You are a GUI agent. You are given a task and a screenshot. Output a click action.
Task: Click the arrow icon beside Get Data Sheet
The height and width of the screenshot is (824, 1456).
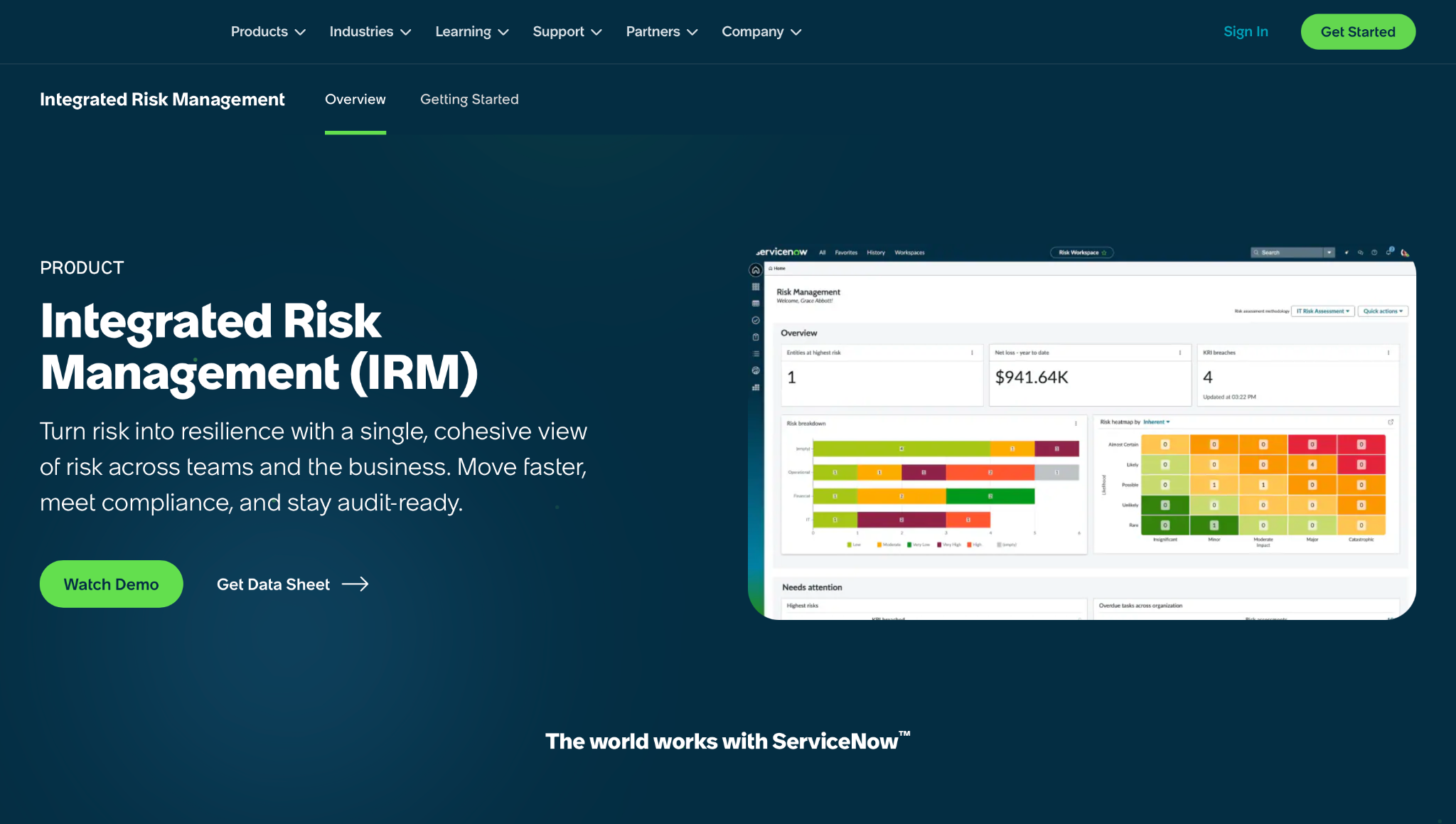click(355, 584)
